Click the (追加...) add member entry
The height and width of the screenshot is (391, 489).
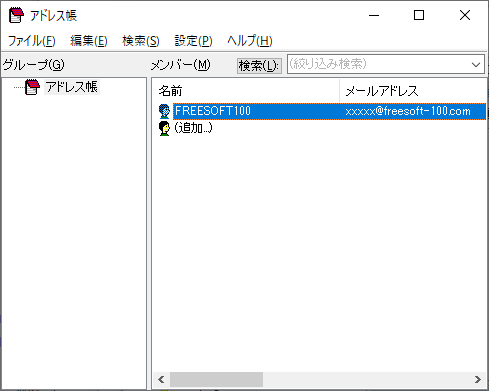(193, 128)
